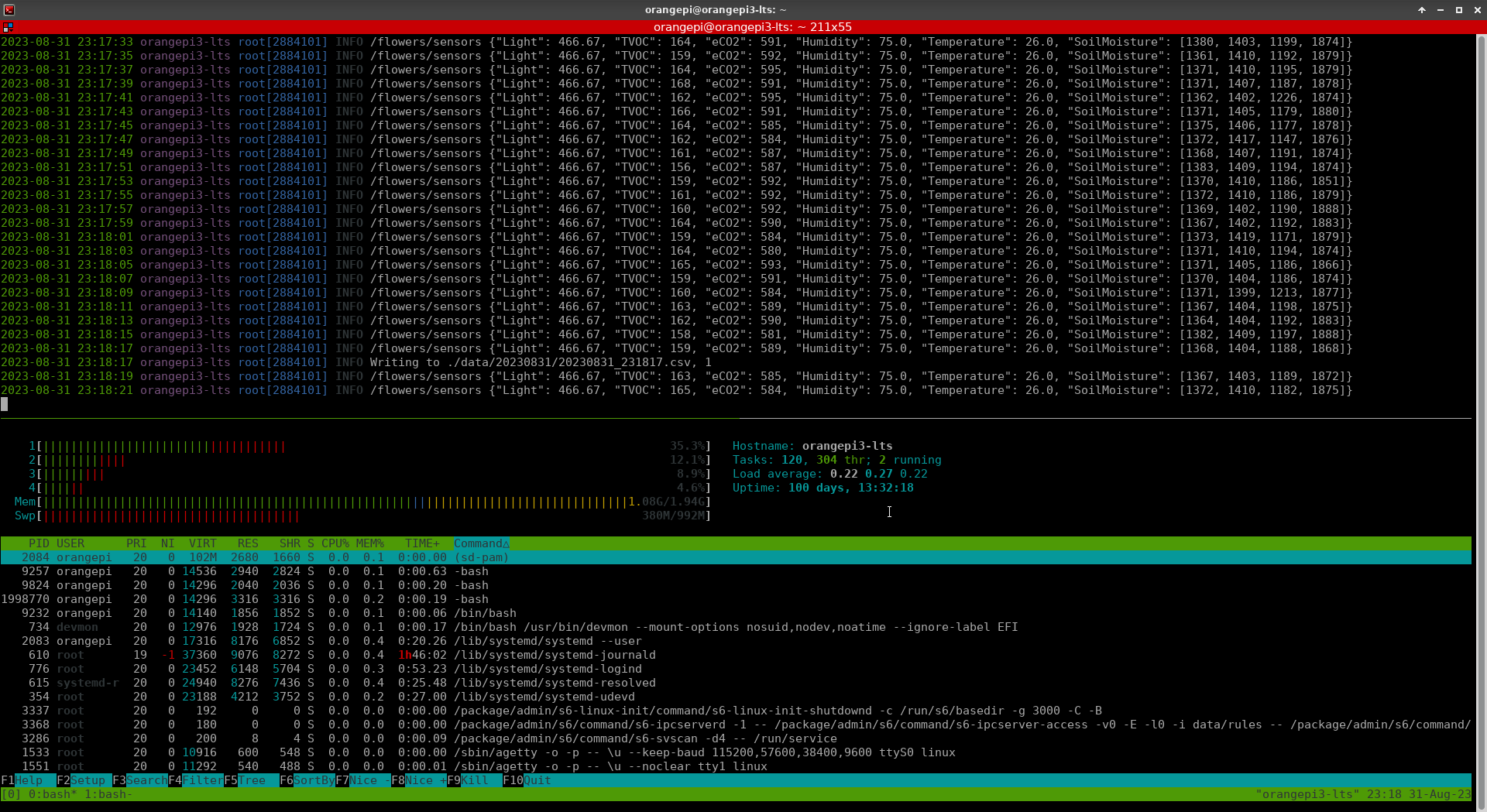Viewport: 1487px width, 812px height.
Task: Select the s6-linux-init-shutdownd process row
Action: (x=736, y=711)
